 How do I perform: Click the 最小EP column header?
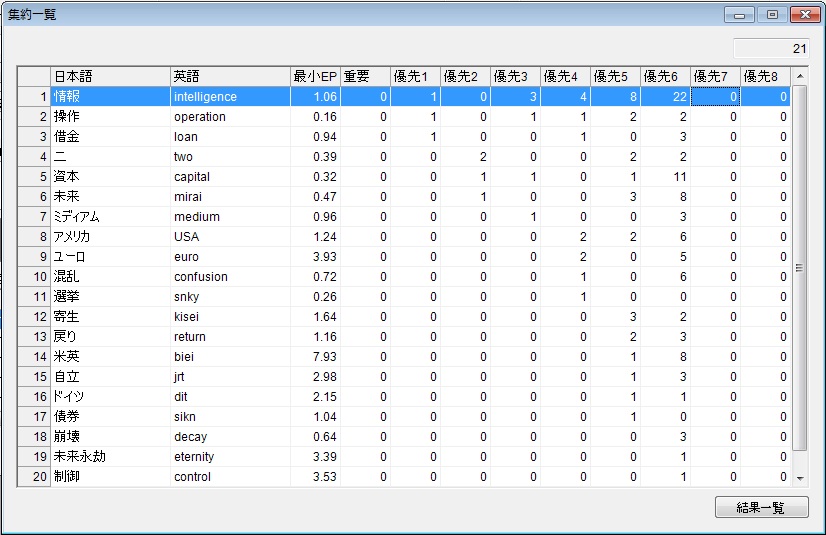(x=315, y=76)
